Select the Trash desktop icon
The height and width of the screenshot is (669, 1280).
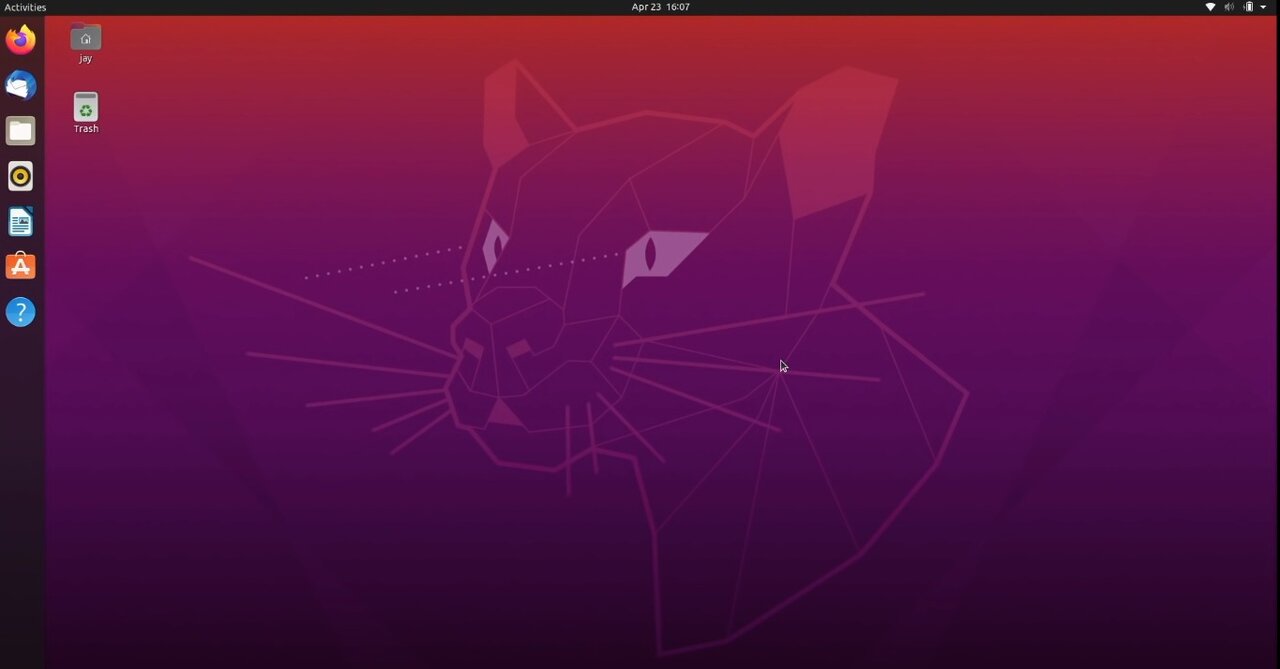(85, 113)
